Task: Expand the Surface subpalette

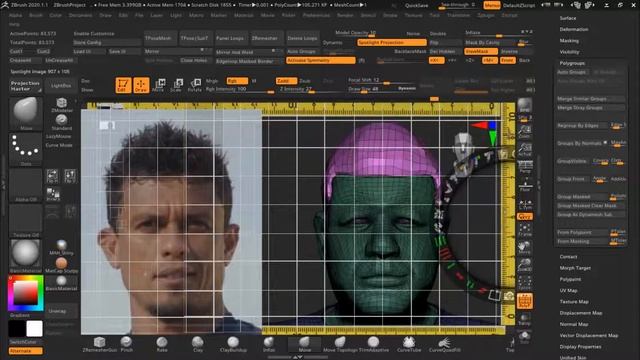Action: [x=568, y=18]
